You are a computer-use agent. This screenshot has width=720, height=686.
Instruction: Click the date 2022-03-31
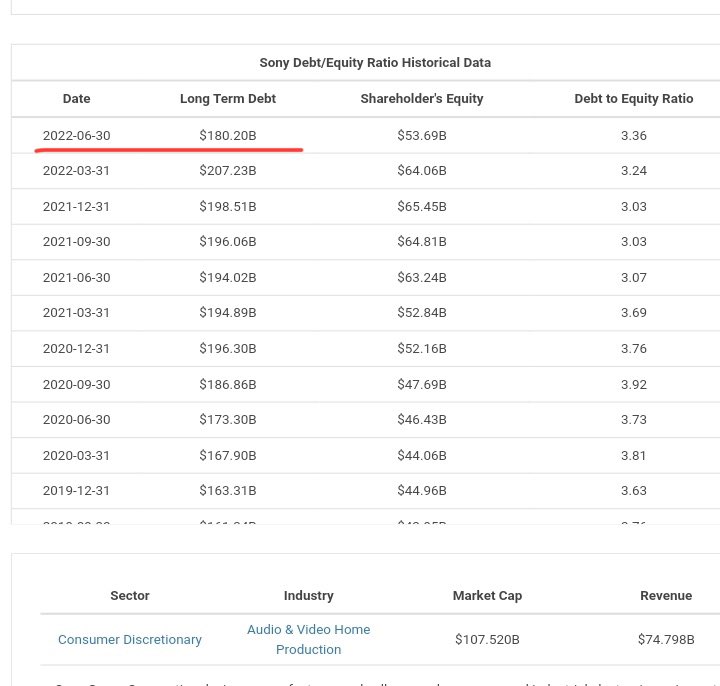[76, 171]
